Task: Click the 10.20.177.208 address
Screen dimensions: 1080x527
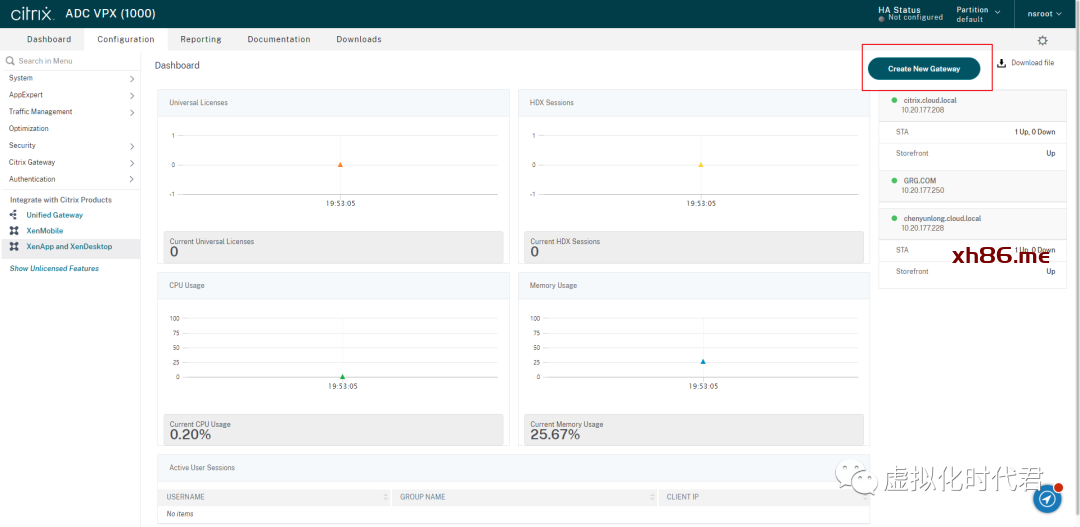Action: (923, 110)
